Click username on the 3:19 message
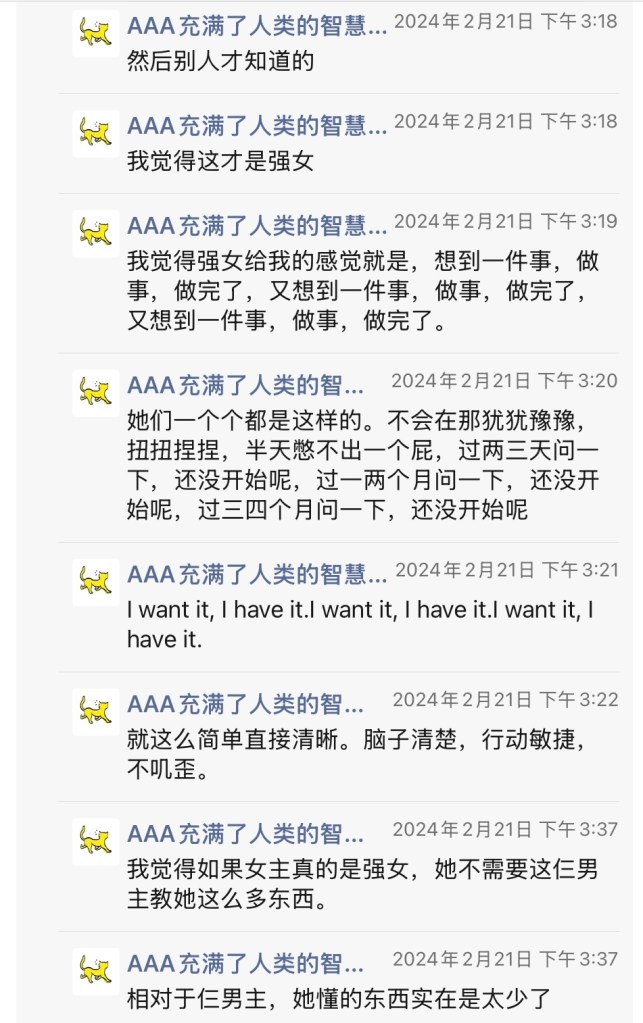The height and width of the screenshot is (1023, 643). point(256,226)
